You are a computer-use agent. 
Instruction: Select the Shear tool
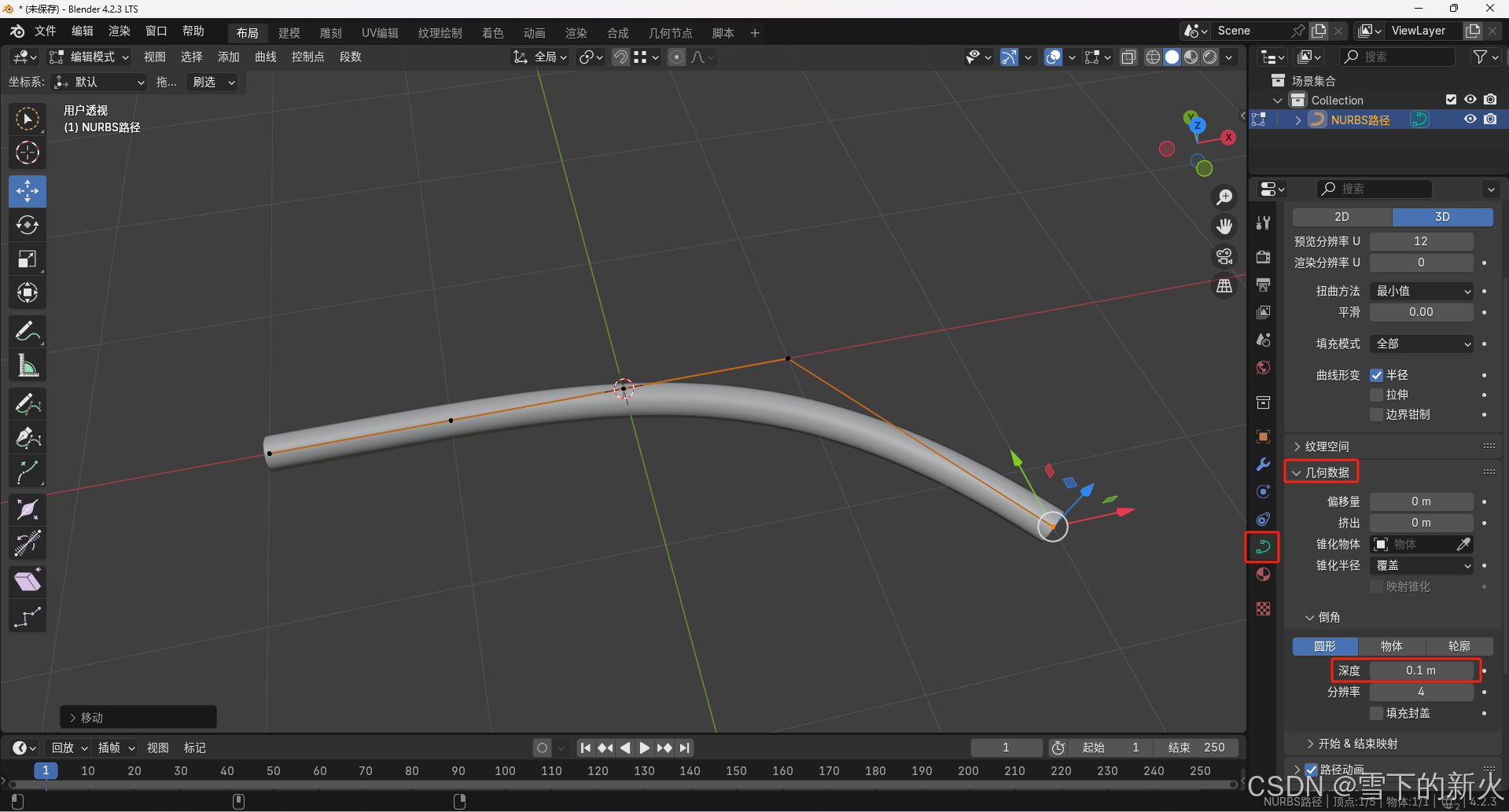28,582
